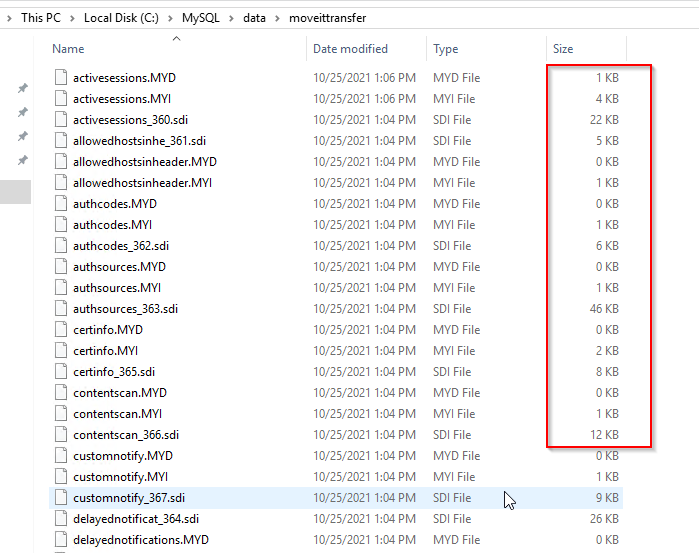This screenshot has width=699, height=553.
Task: Select the file name activesessions_360.sdi
Action: pyautogui.click(x=130, y=120)
